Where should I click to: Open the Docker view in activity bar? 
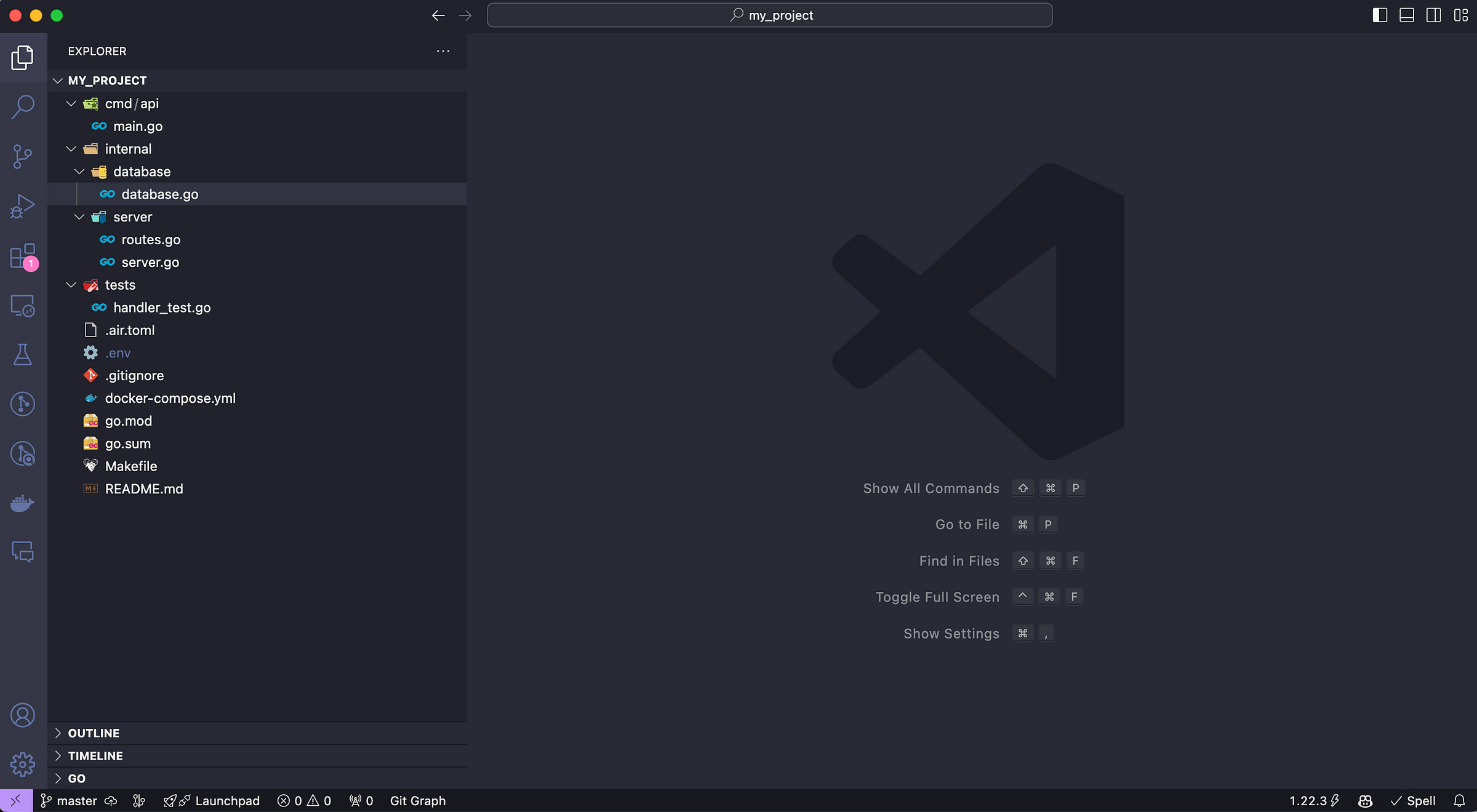tap(23, 503)
